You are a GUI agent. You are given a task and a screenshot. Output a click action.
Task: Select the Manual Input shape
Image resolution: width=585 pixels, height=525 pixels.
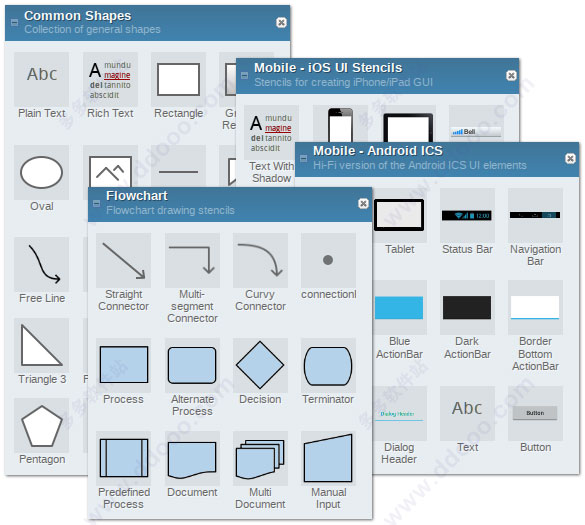[x=328, y=458]
